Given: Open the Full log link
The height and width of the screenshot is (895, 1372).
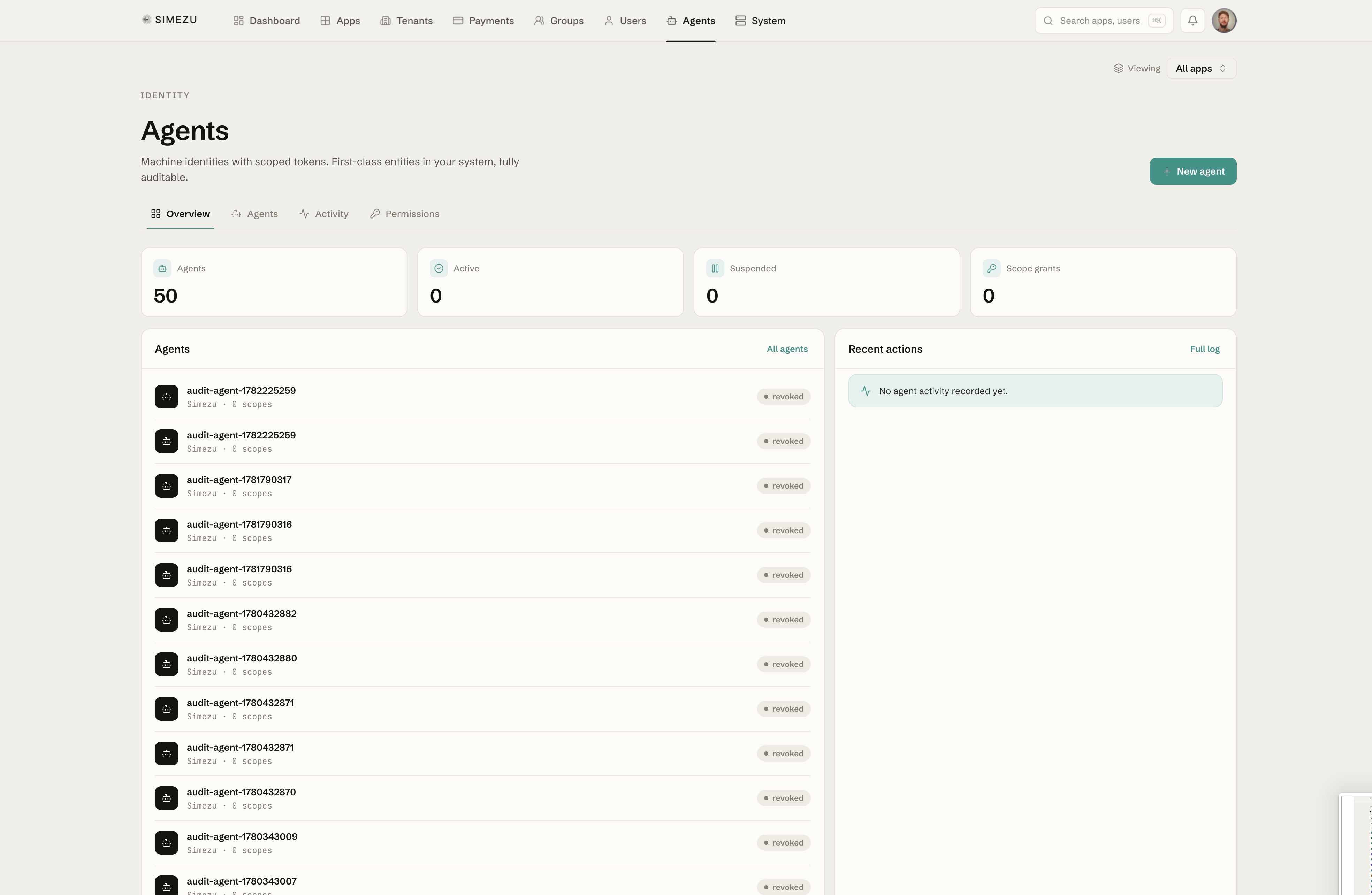Looking at the screenshot, I should pos(1205,349).
